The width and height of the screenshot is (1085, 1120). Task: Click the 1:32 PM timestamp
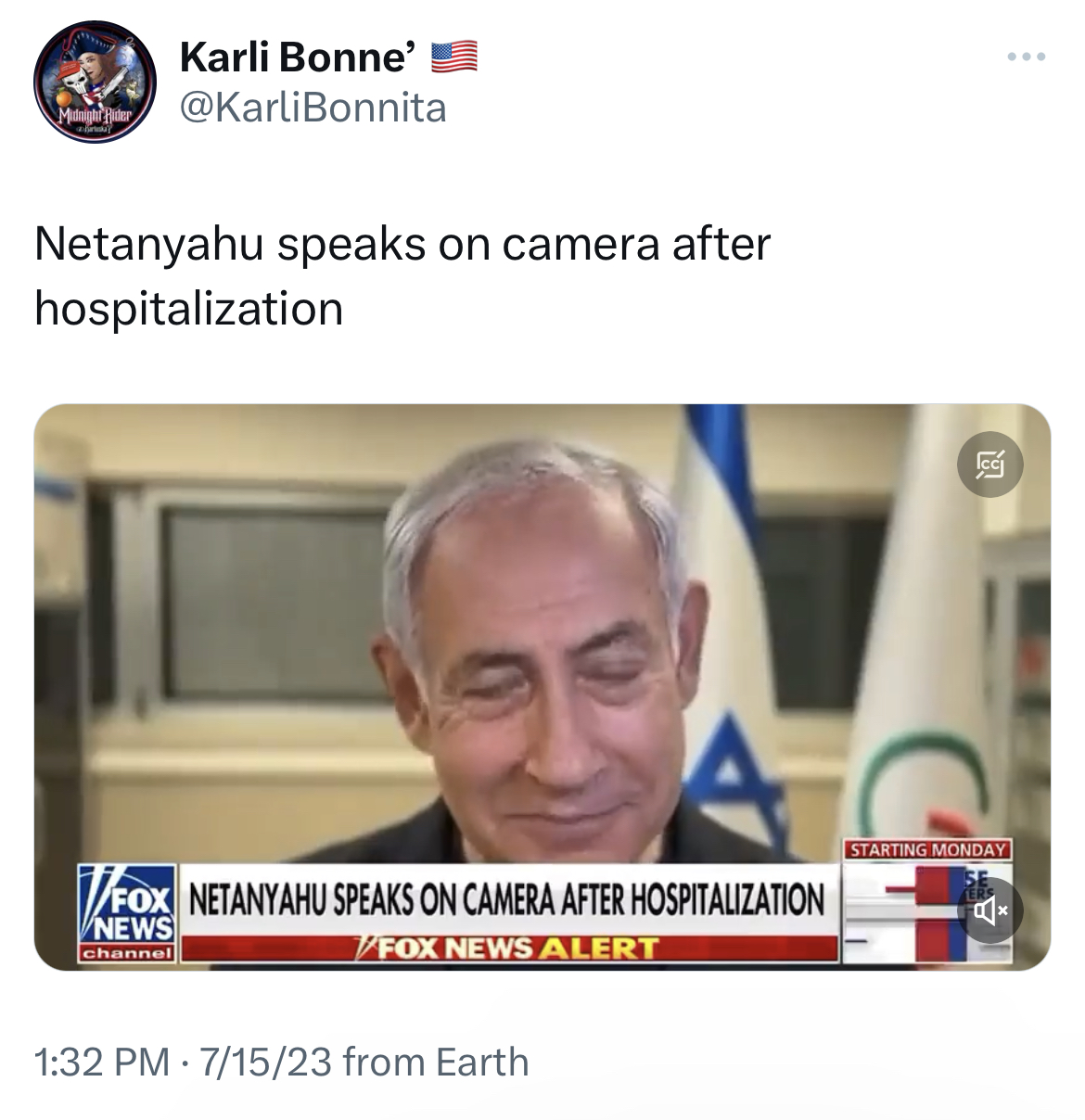tap(102, 1062)
